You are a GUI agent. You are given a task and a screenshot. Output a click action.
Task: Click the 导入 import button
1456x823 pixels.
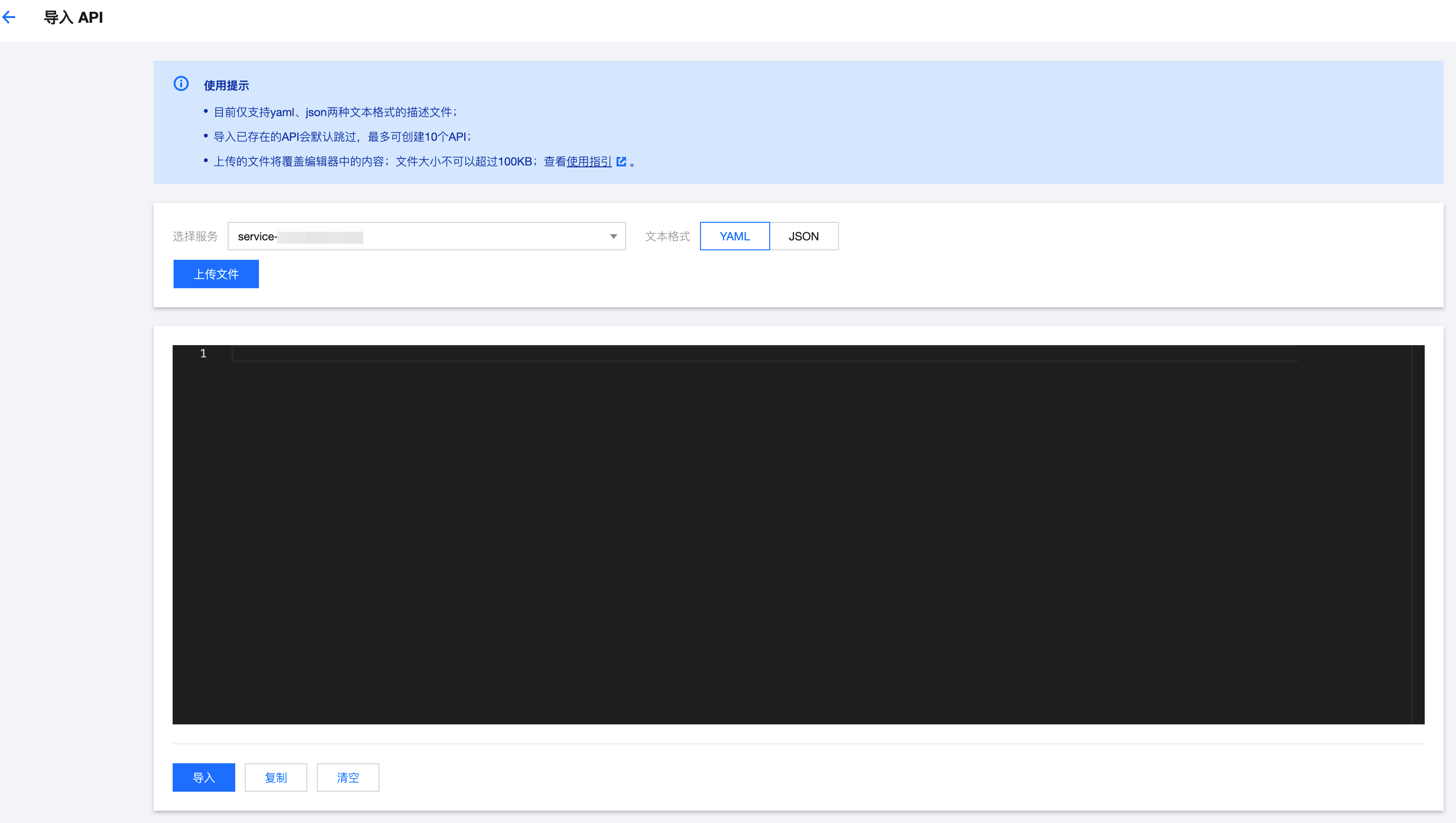[x=203, y=778]
